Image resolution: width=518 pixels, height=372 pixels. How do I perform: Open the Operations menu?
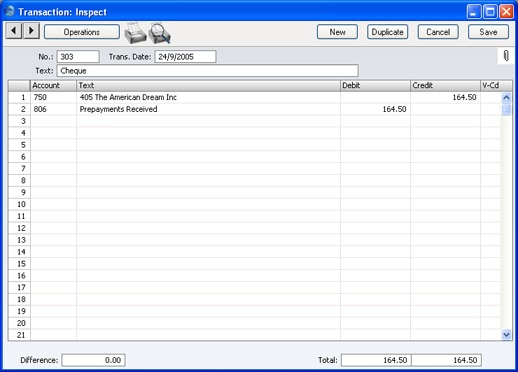(x=82, y=32)
